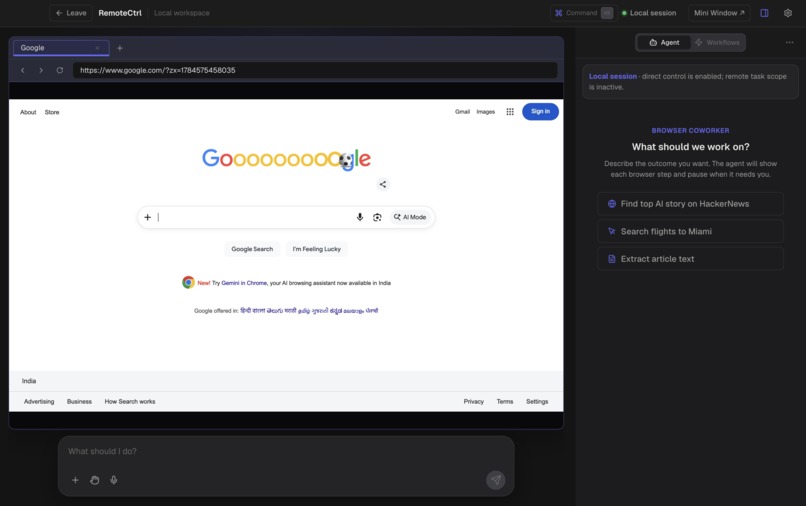Open the Command shortcut control
806x506 pixels.
click(x=583, y=13)
